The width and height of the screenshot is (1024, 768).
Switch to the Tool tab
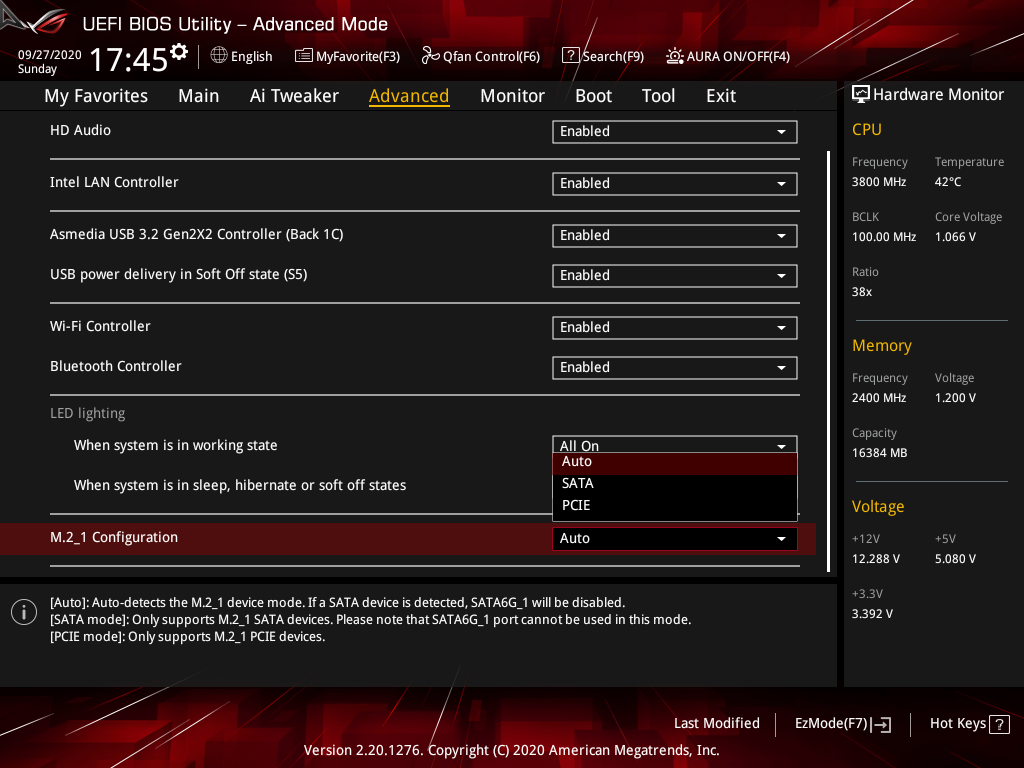(658, 96)
